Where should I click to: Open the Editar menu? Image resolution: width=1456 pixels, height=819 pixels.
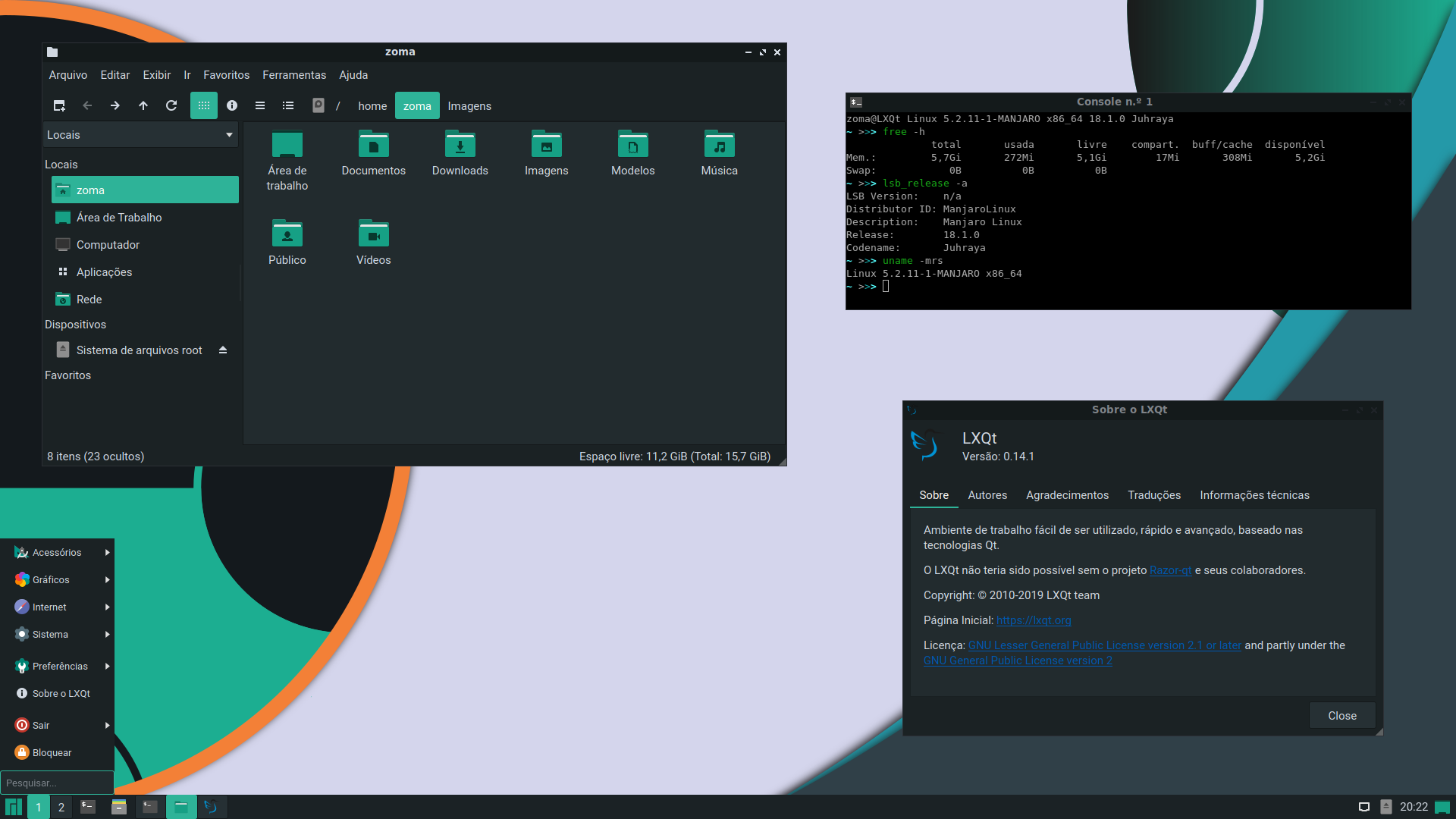115,75
